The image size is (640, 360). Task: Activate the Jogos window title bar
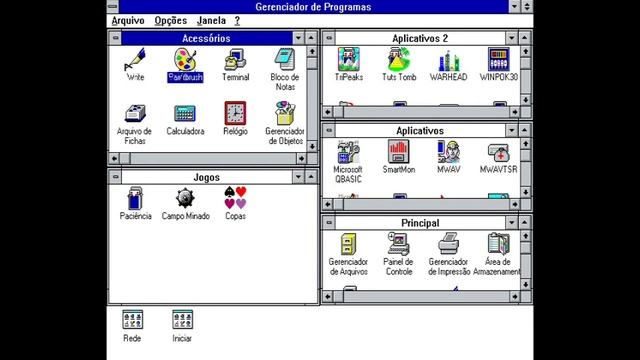tap(207, 177)
